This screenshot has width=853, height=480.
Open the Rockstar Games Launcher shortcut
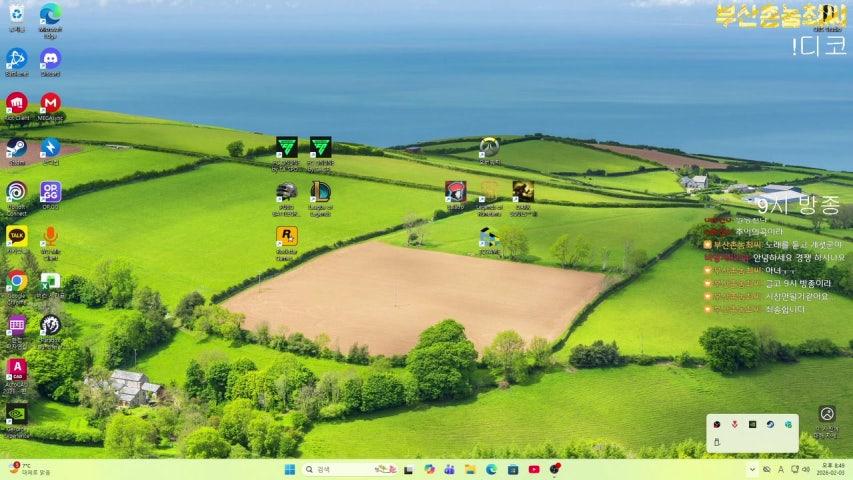(287, 236)
